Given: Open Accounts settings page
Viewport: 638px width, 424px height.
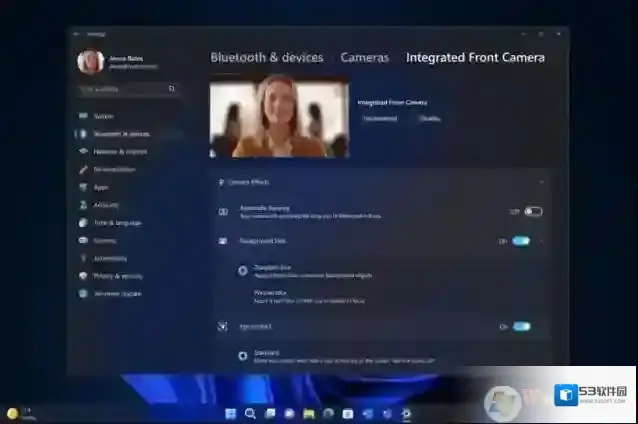Looking at the screenshot, I should coord(106,205).
